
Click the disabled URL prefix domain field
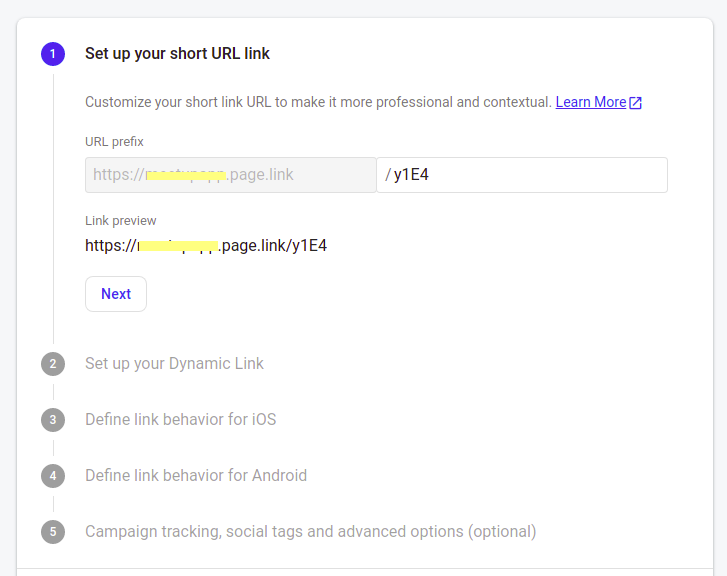(230, 175)
